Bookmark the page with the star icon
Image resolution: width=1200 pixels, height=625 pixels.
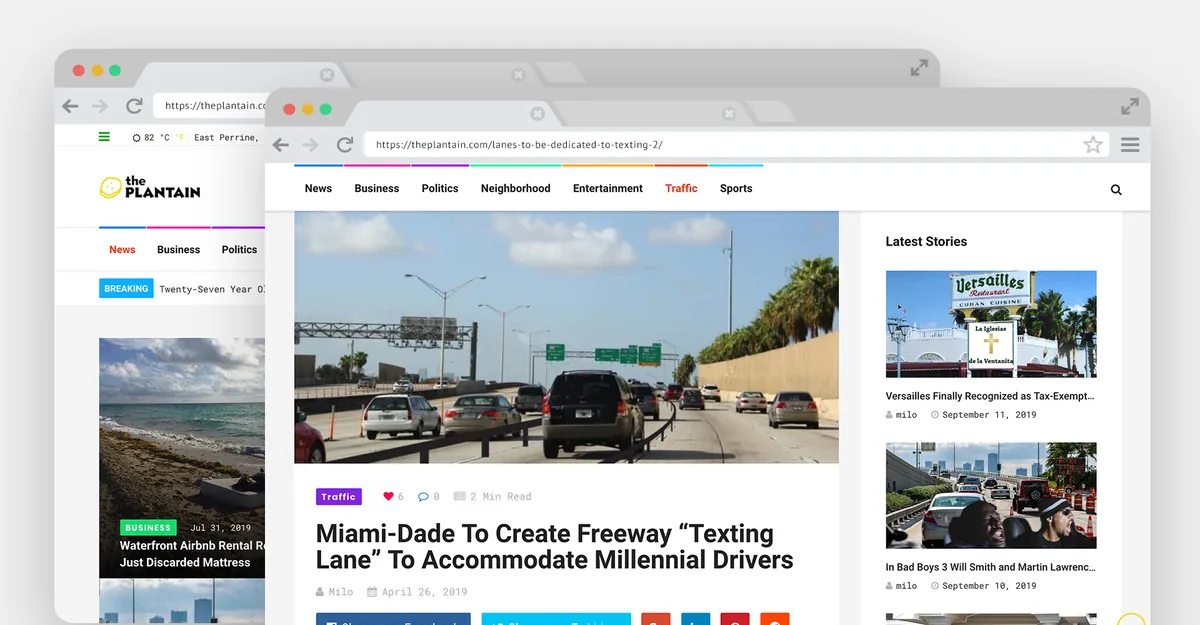tap(1093, 145)
